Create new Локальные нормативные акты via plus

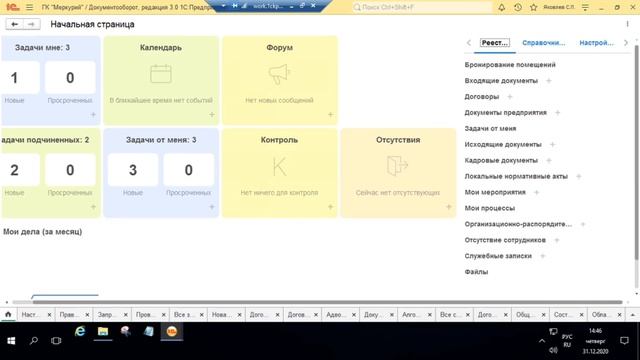[x=578, y=176]
